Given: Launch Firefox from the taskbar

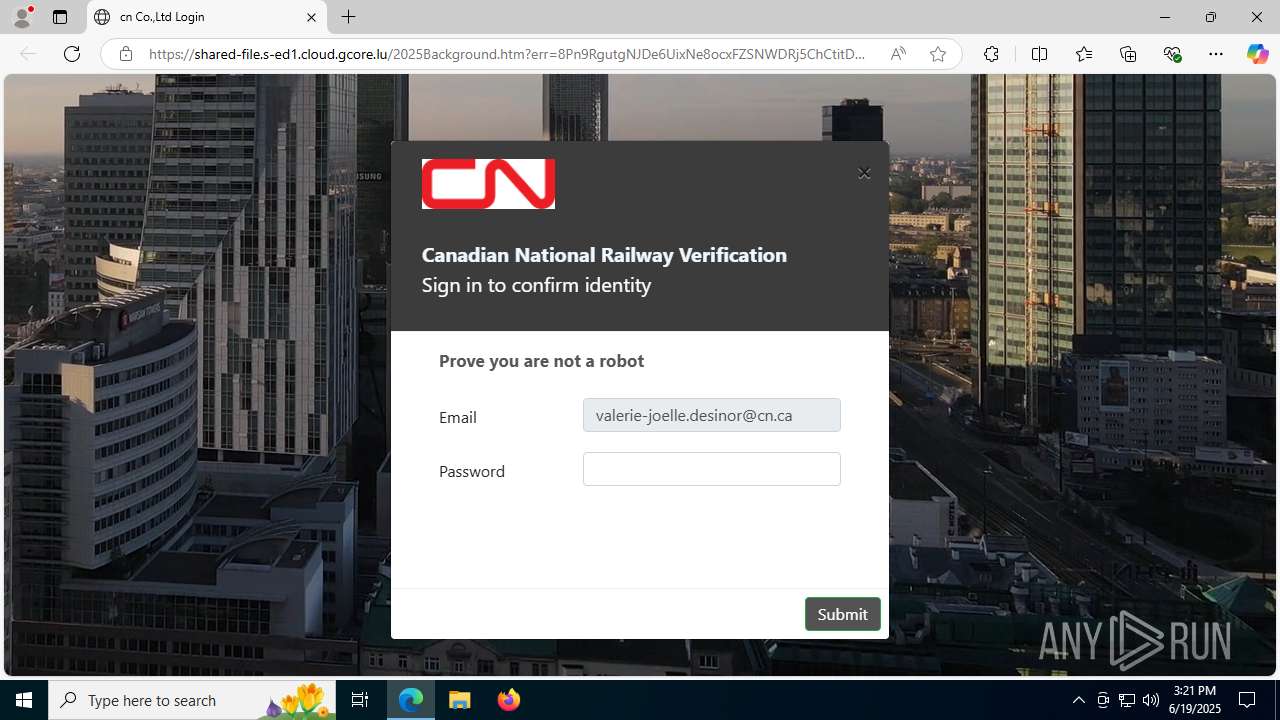Looking at the screenshot, I should point(508,700).
